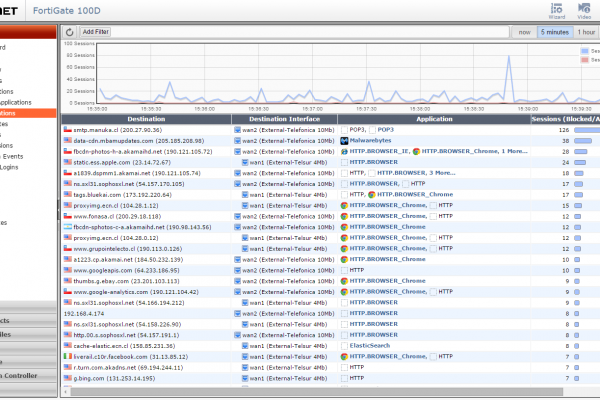Viewport: 600px width, 400px height.
Task: Expand the Controller section in sidebar
Action: pos(28,376)
